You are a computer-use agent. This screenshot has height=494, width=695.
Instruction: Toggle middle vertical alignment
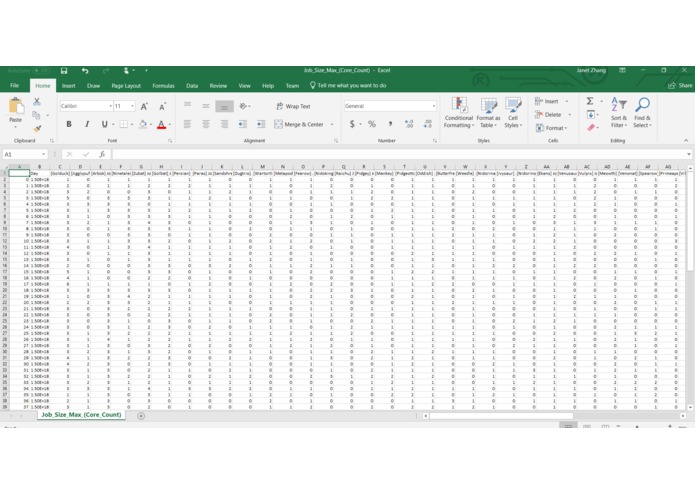206,106
